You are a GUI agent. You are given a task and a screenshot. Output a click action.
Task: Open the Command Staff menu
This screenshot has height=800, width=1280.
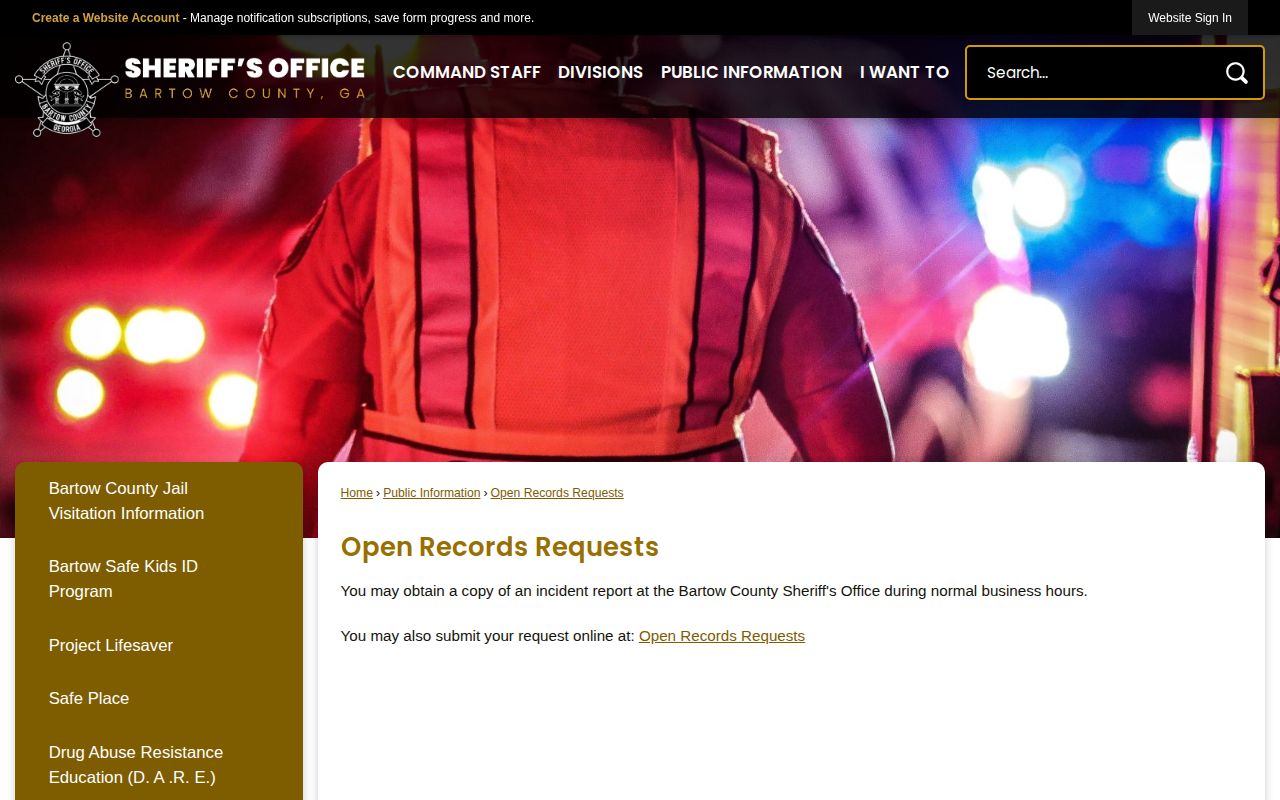467,72
